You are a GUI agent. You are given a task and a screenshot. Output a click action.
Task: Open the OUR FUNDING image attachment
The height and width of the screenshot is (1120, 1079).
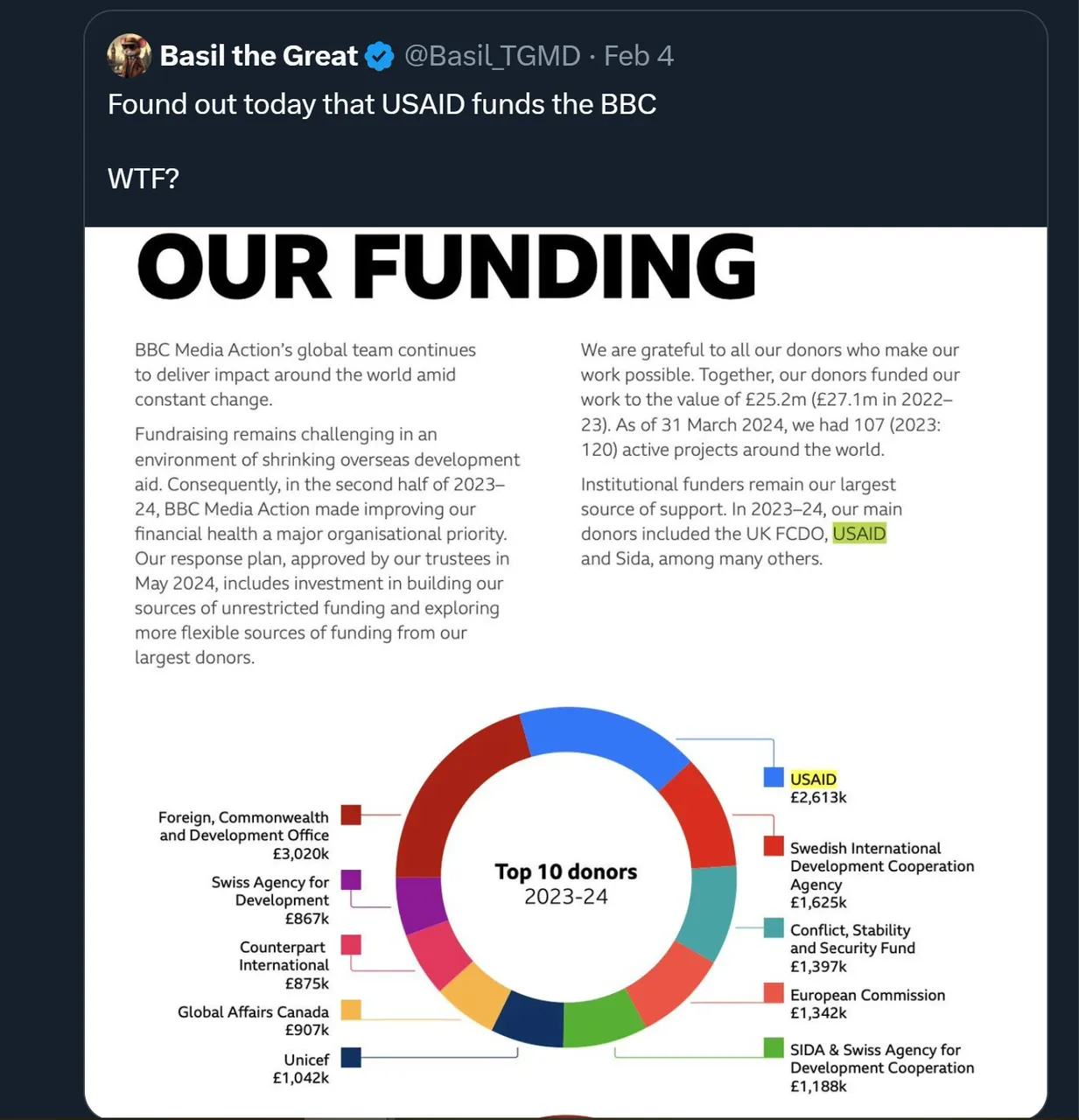click(x=566, y=672)
